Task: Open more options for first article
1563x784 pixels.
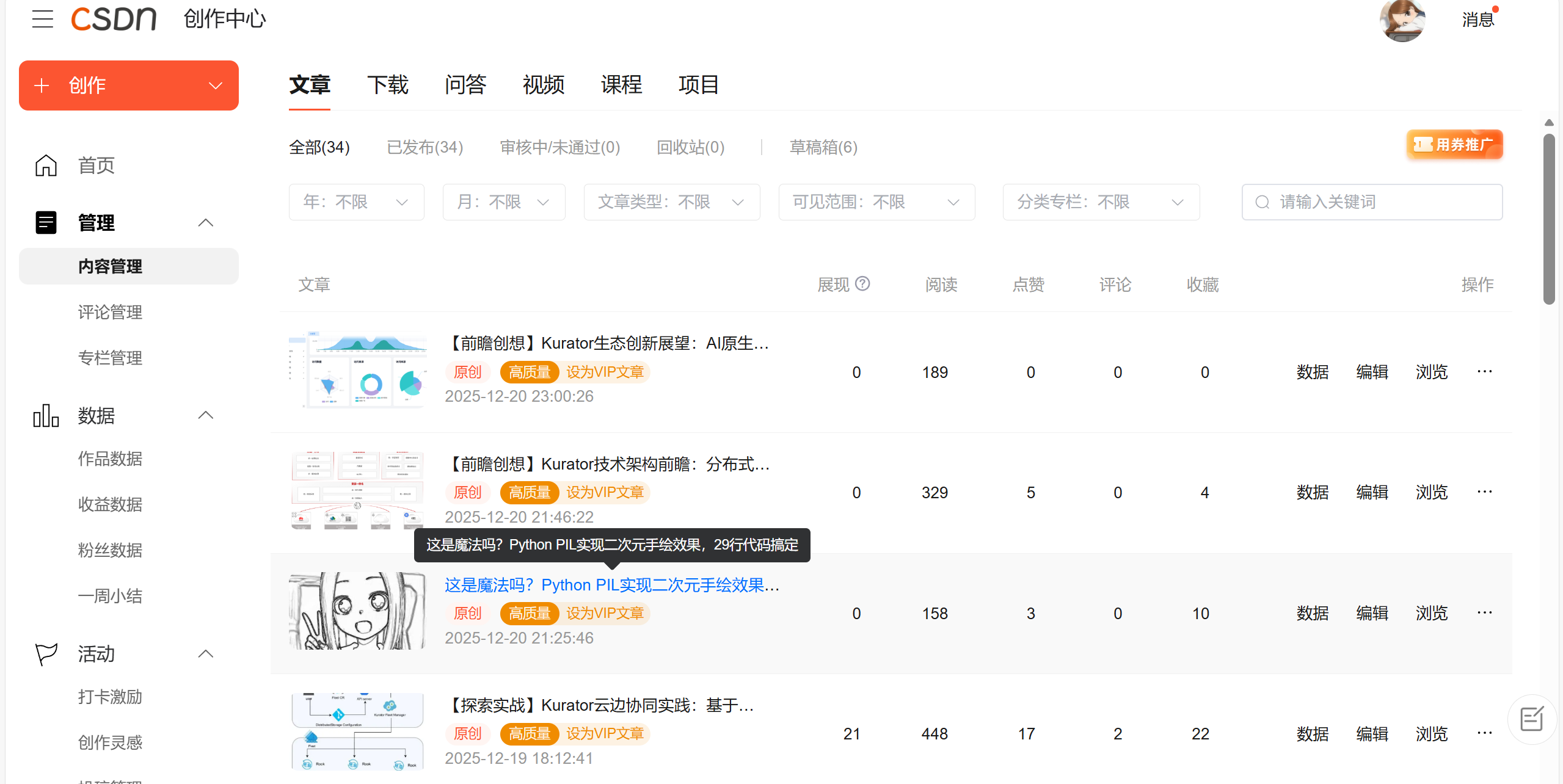Action: 1485,371
